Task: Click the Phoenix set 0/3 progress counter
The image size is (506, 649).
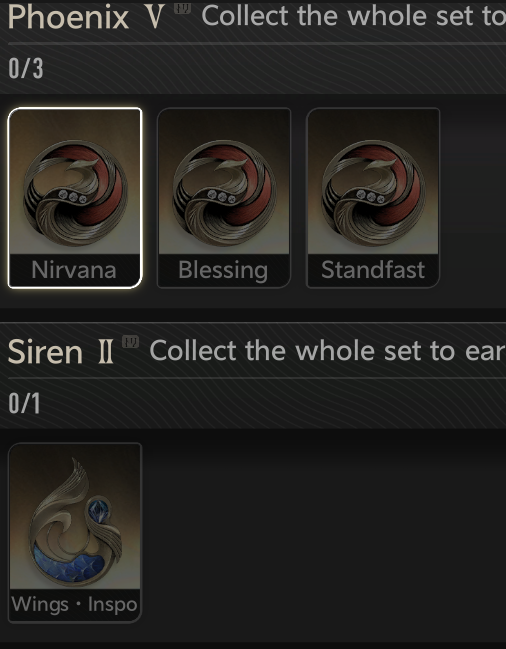Action: click(x=26, y=68)
